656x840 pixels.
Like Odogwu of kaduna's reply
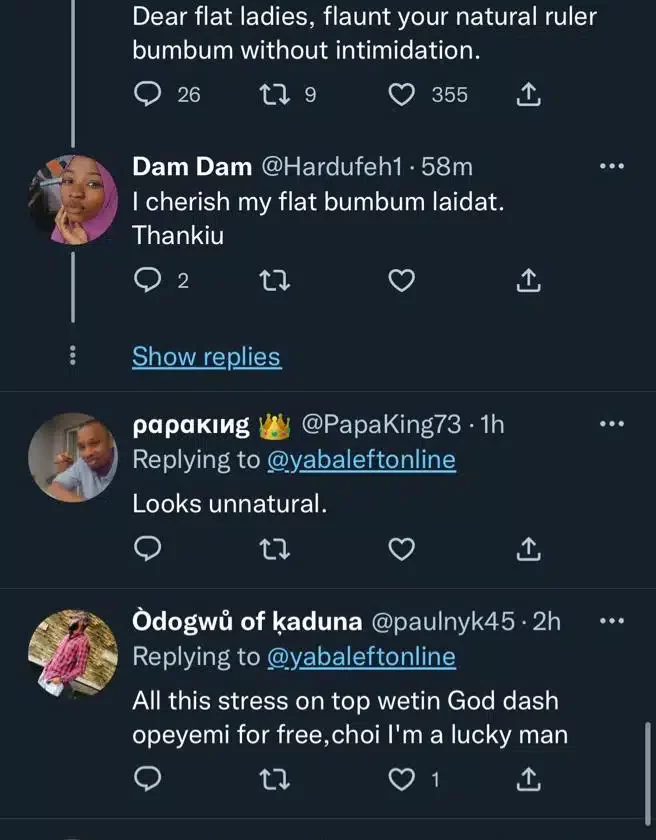(x=401, y=778)
